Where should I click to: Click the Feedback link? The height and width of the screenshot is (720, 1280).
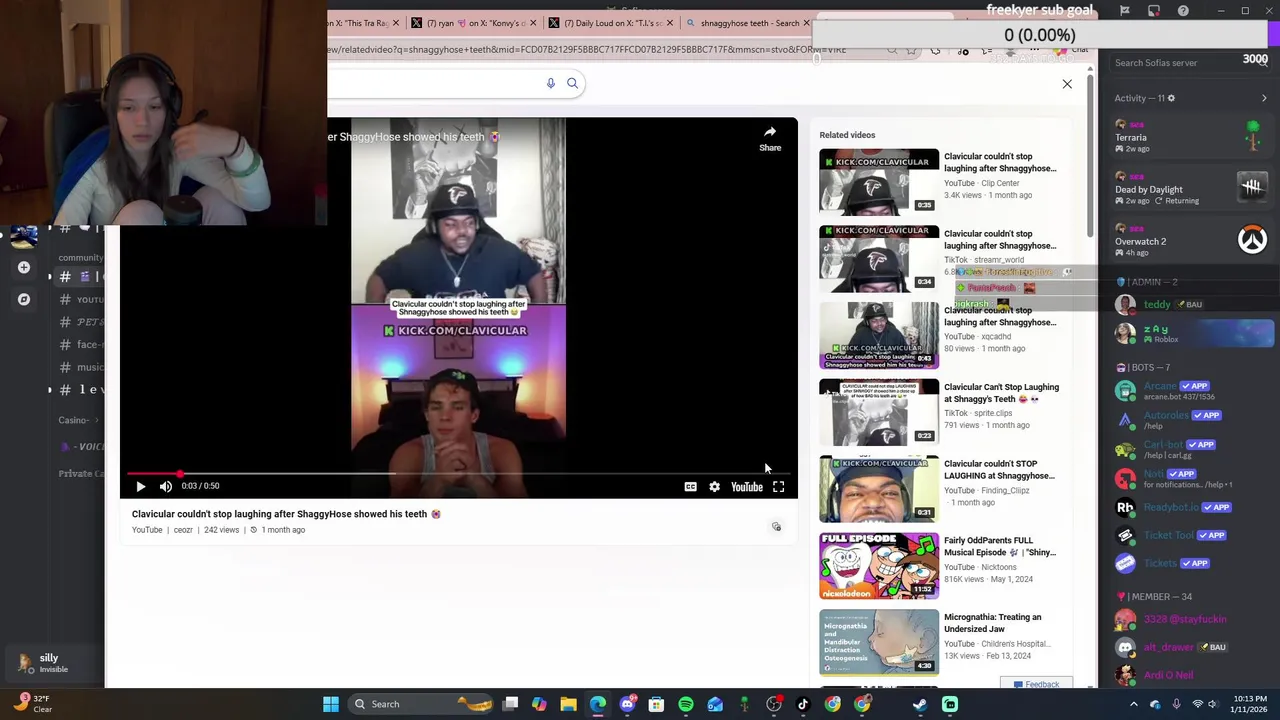(1036, 685)
